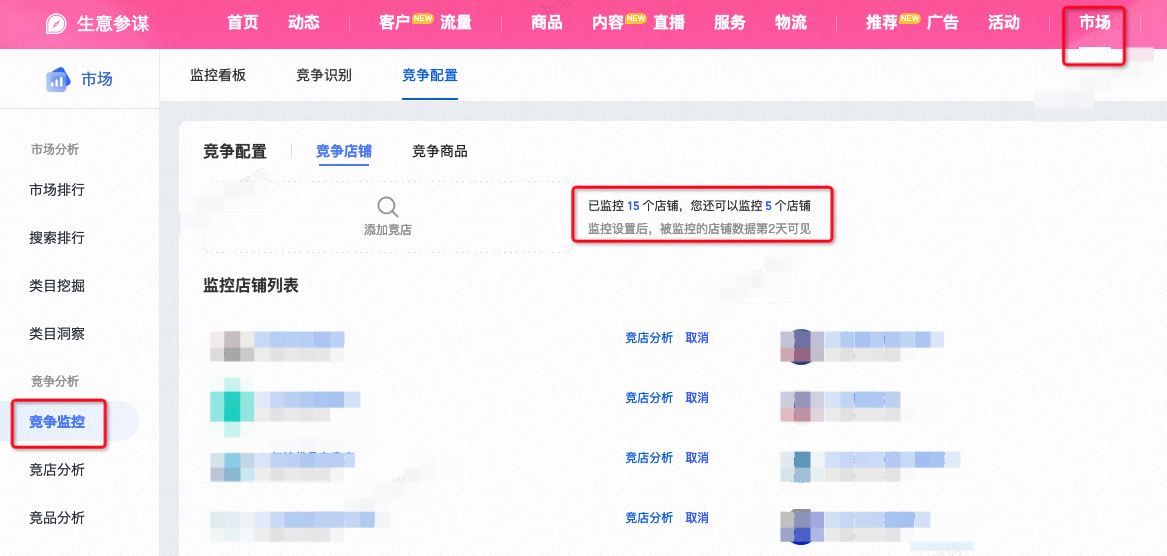Open 搜索排行 in the left sidebar
Image resolution: width=1167 pixels, height=556 pixels.
(57, 238)
